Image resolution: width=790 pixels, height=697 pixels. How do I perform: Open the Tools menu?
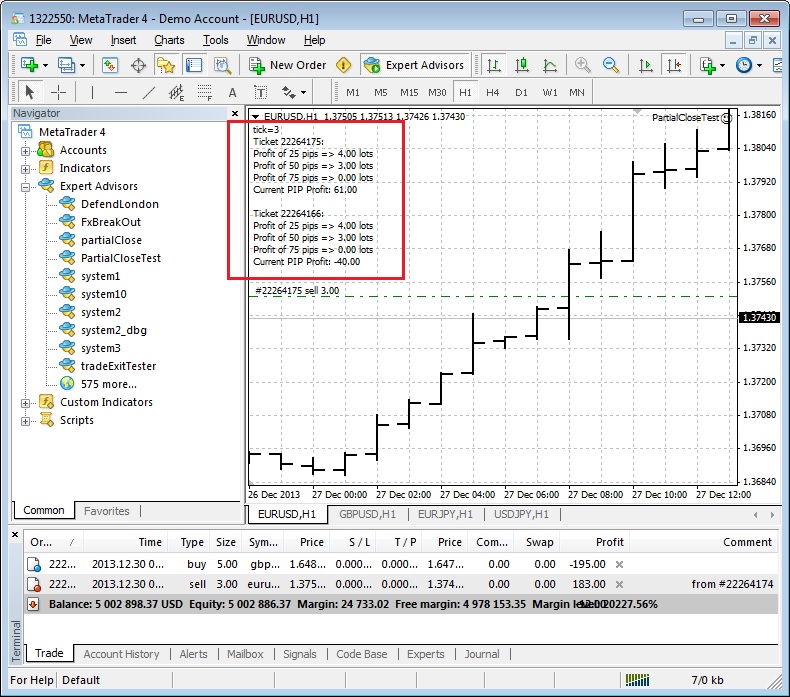[x=216, y=40]
